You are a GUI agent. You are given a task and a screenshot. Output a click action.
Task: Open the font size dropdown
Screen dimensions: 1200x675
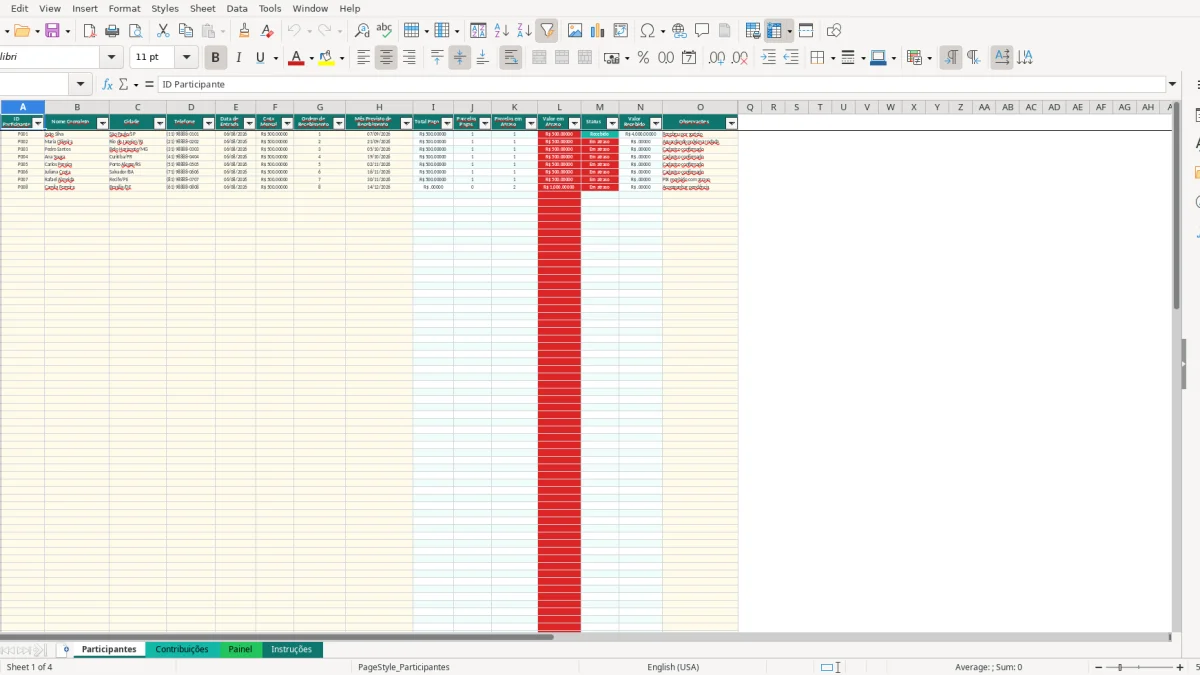186,58
